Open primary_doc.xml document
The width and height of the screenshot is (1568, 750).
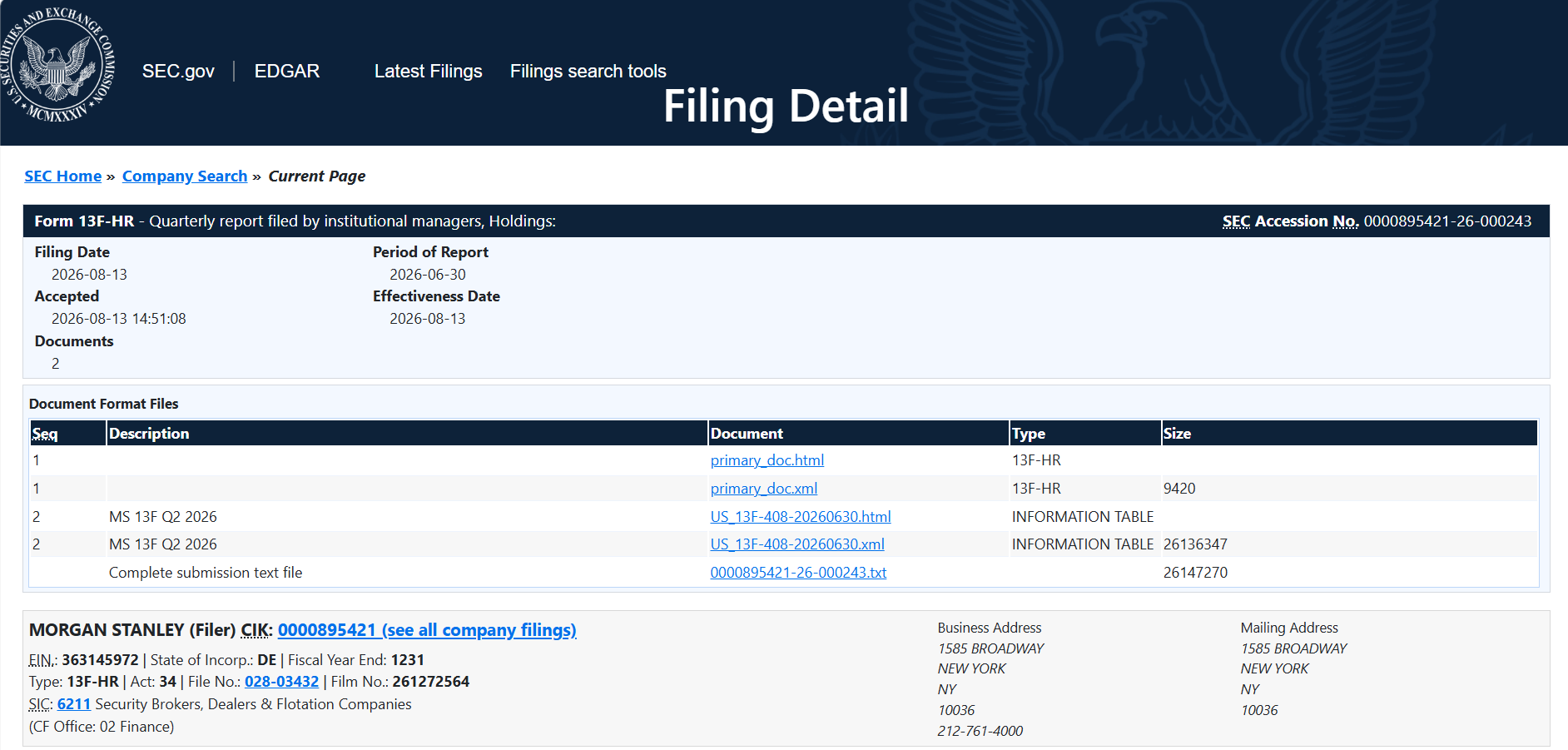point(764,489)
